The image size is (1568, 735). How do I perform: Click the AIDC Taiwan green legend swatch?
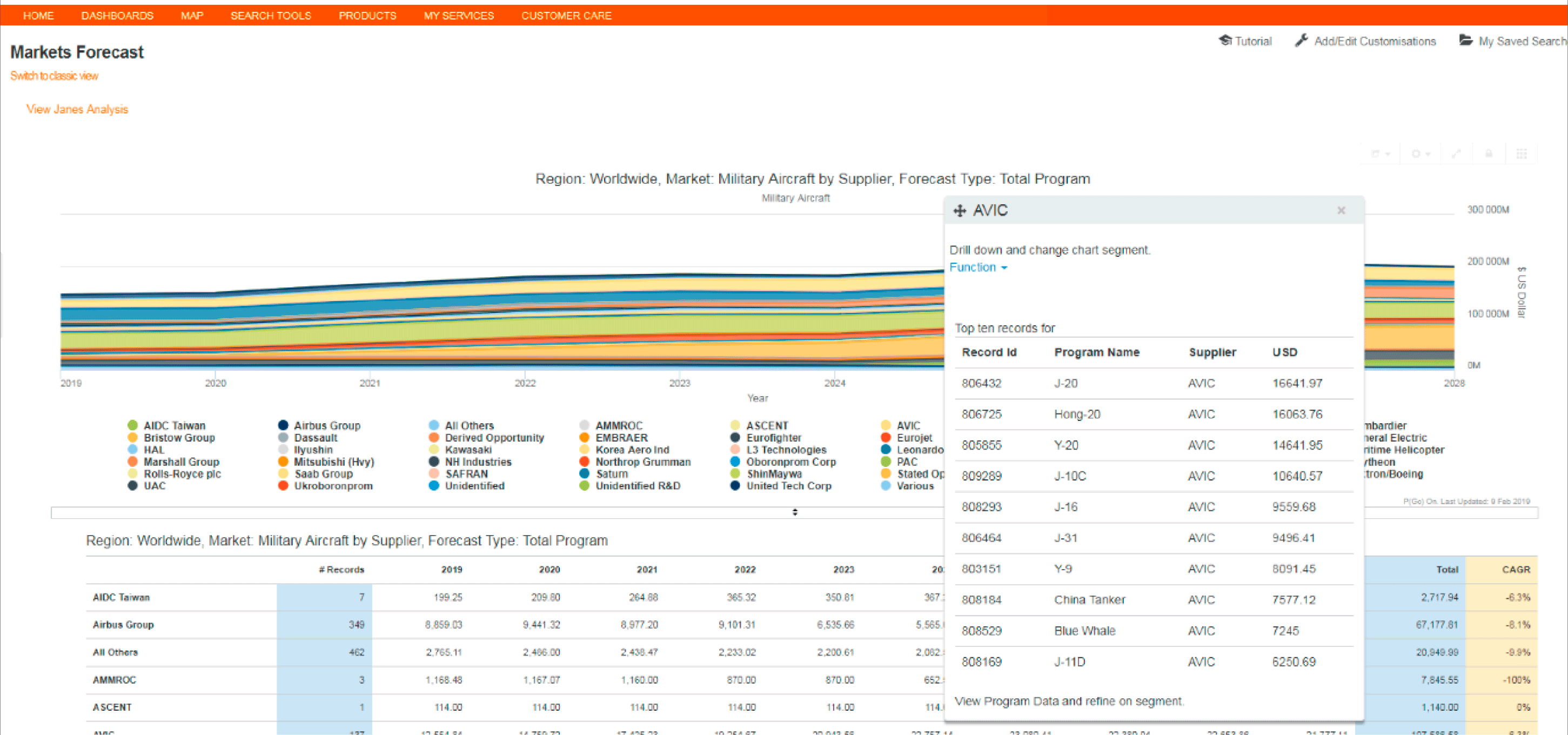point(132,426)
